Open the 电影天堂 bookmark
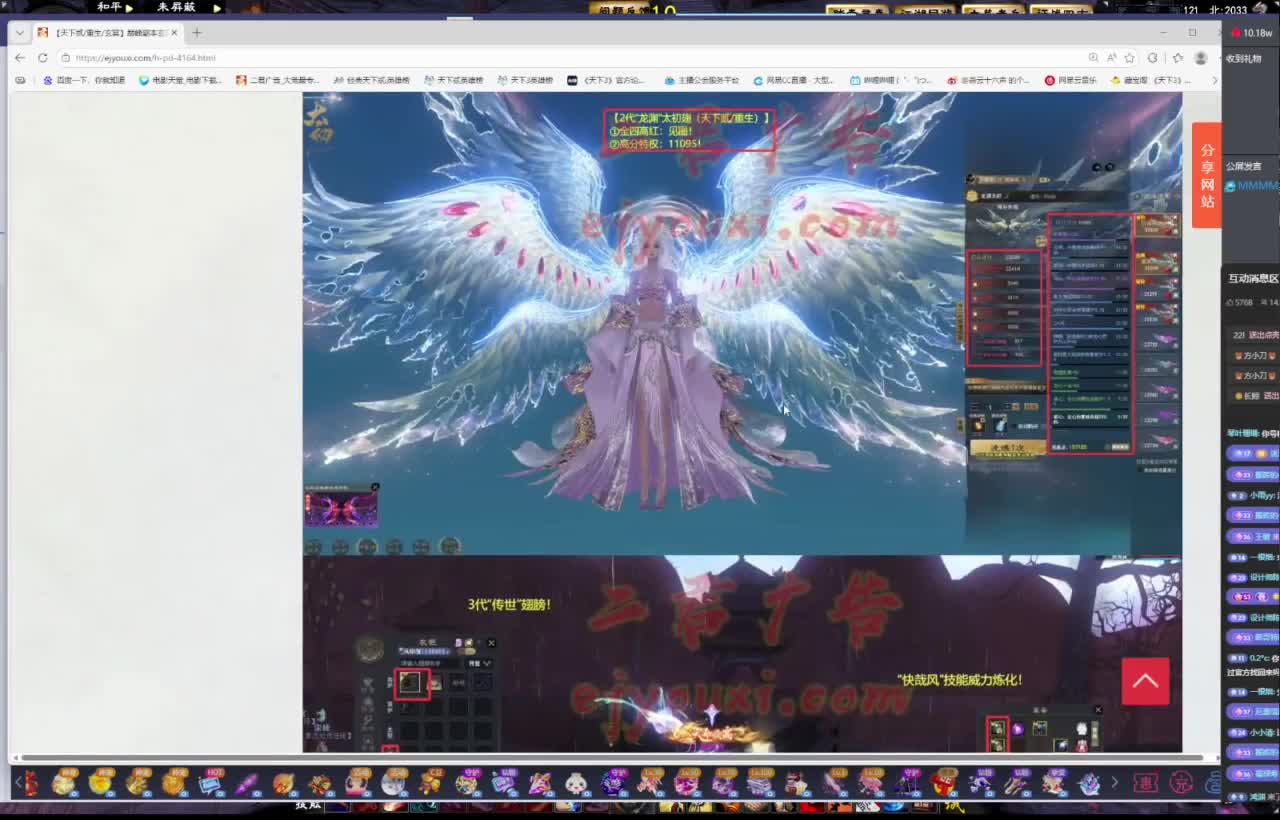The width and height of the screenshot is (1280, 820). click(x=180, y=80)
